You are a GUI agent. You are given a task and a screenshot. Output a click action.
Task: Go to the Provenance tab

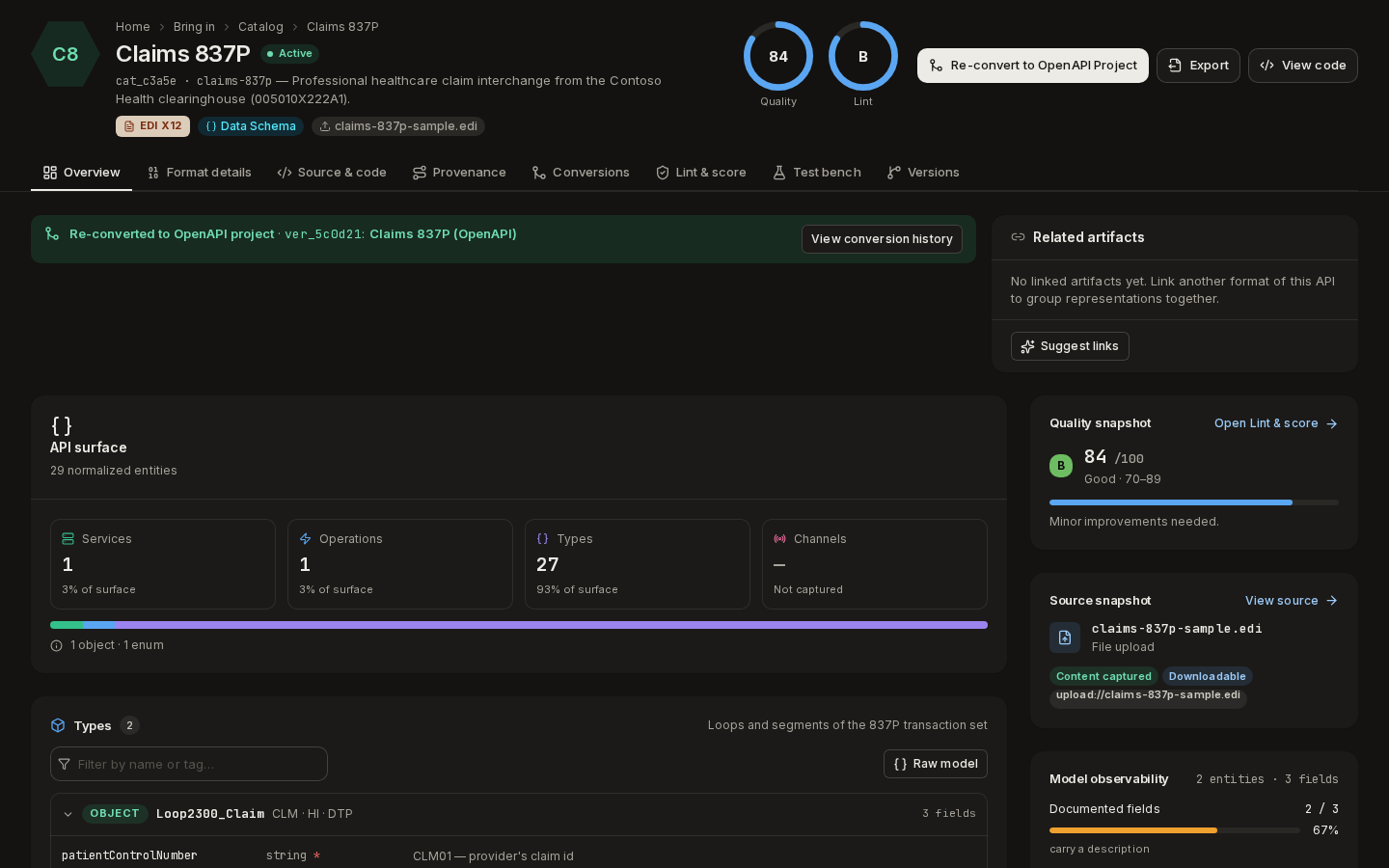[x=459, y=173]
